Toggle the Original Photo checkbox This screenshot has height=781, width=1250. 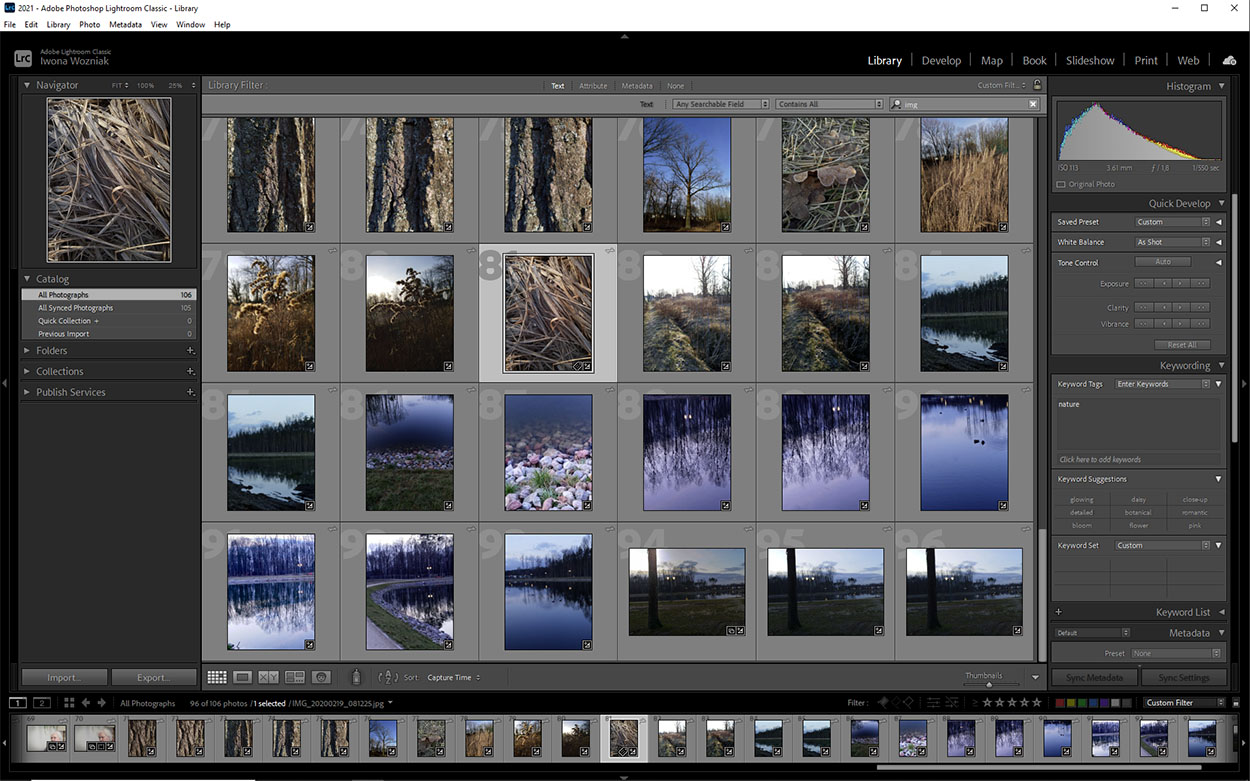pyautogui.click(x=1061, y=184)
